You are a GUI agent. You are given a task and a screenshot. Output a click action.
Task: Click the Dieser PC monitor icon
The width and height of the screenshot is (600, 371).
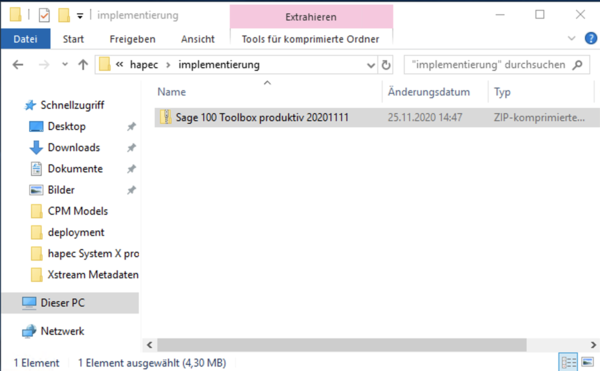[29, 303]
